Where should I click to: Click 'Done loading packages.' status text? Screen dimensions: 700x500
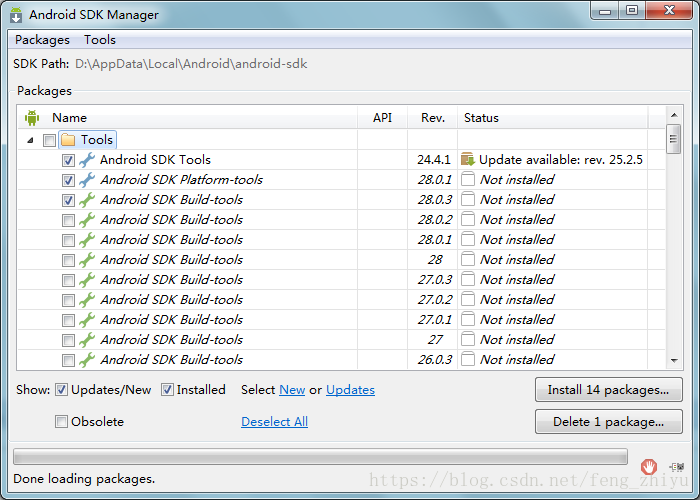click(84, 479)
